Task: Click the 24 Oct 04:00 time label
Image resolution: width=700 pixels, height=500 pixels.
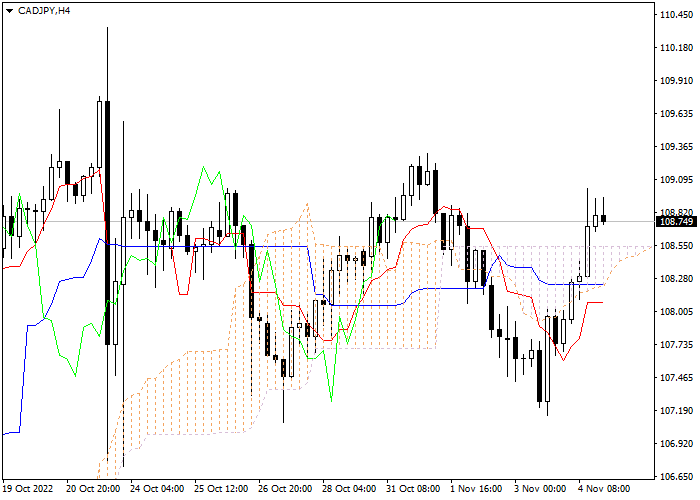Action: (x=157, y=489)
